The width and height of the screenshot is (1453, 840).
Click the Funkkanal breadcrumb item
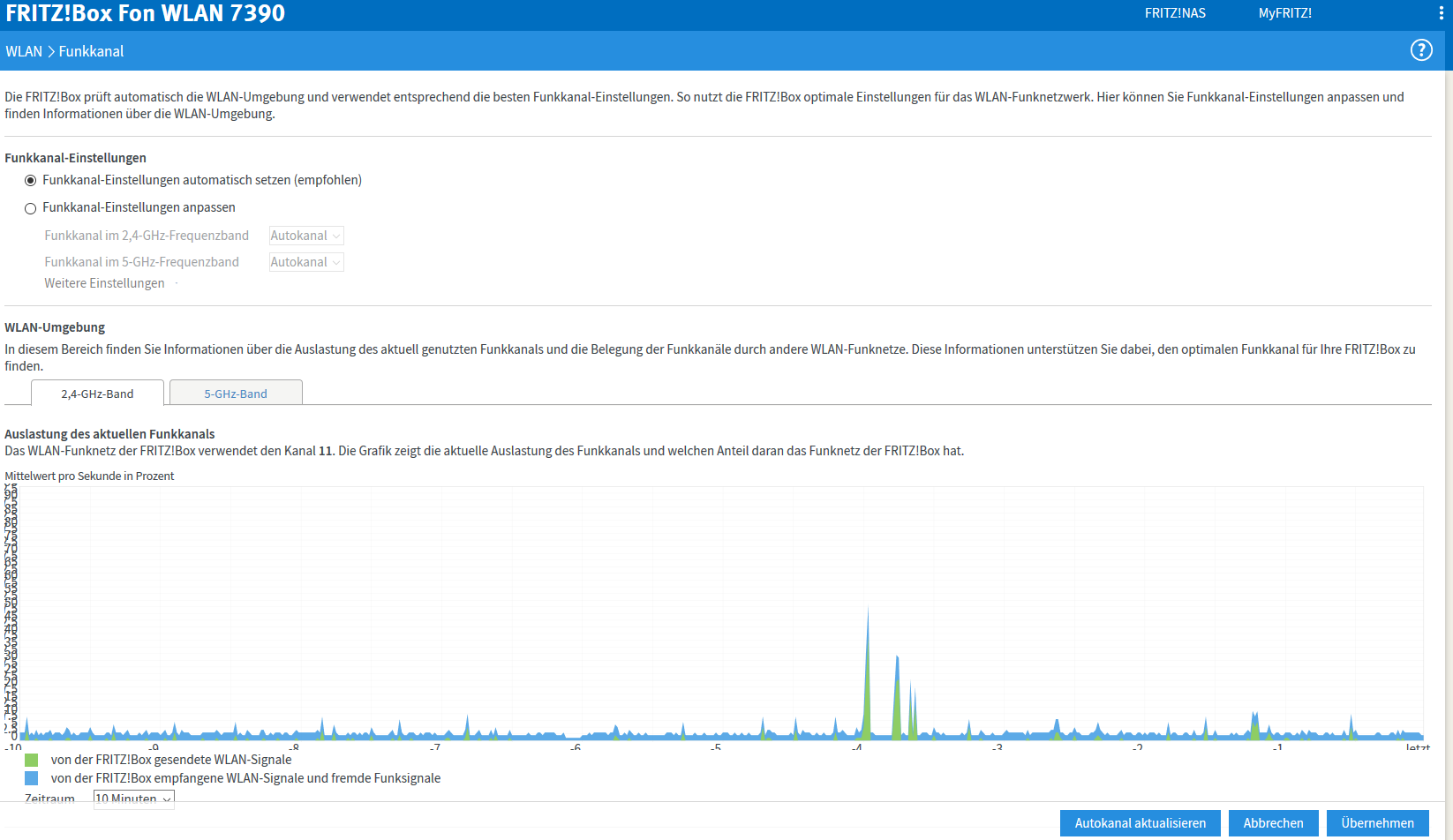(x=91, y=51)
